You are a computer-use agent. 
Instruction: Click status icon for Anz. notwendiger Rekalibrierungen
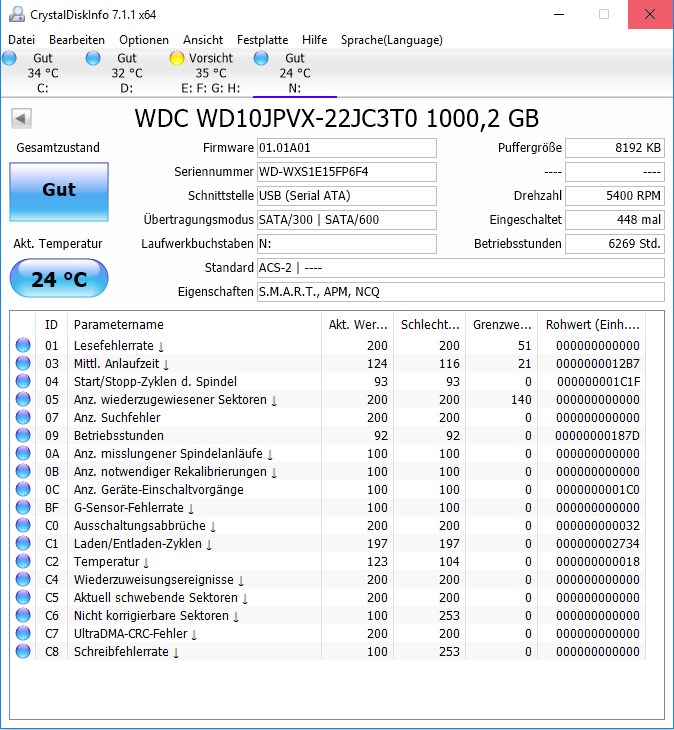(x=23, y=471)
